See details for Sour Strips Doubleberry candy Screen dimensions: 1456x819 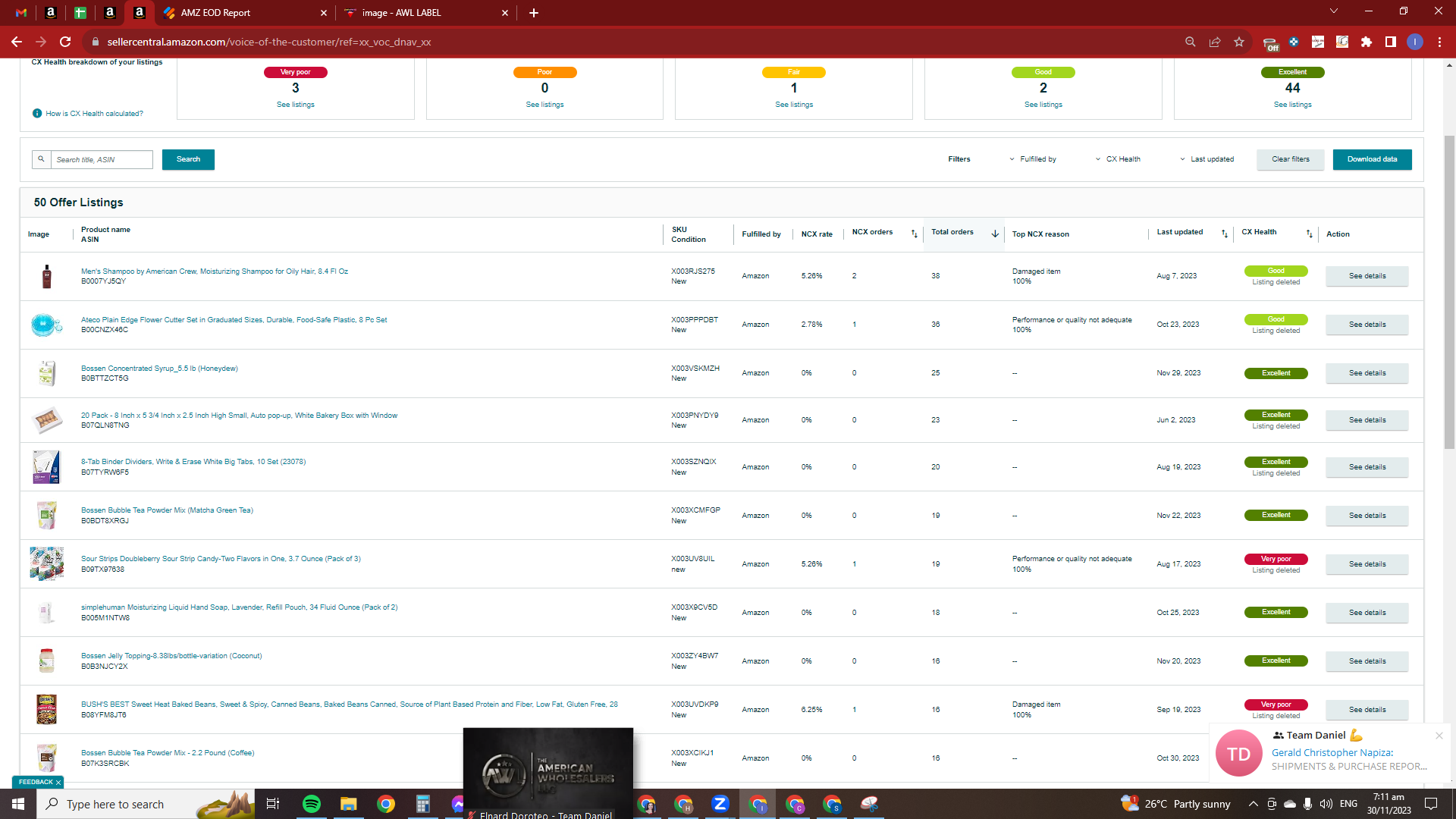[1367, 564]
